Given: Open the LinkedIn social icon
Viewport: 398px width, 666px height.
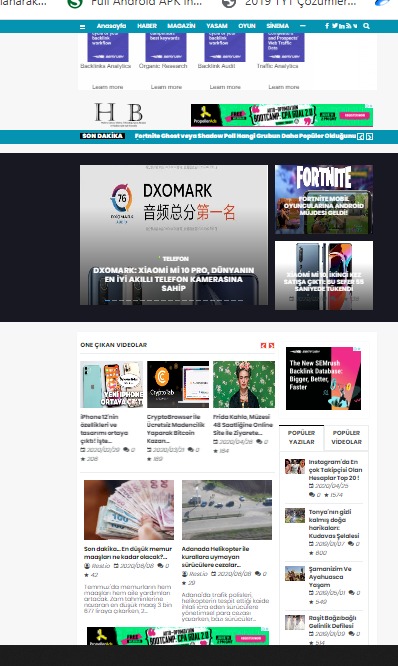Looking at the screenshot, I should coord(342,26).
